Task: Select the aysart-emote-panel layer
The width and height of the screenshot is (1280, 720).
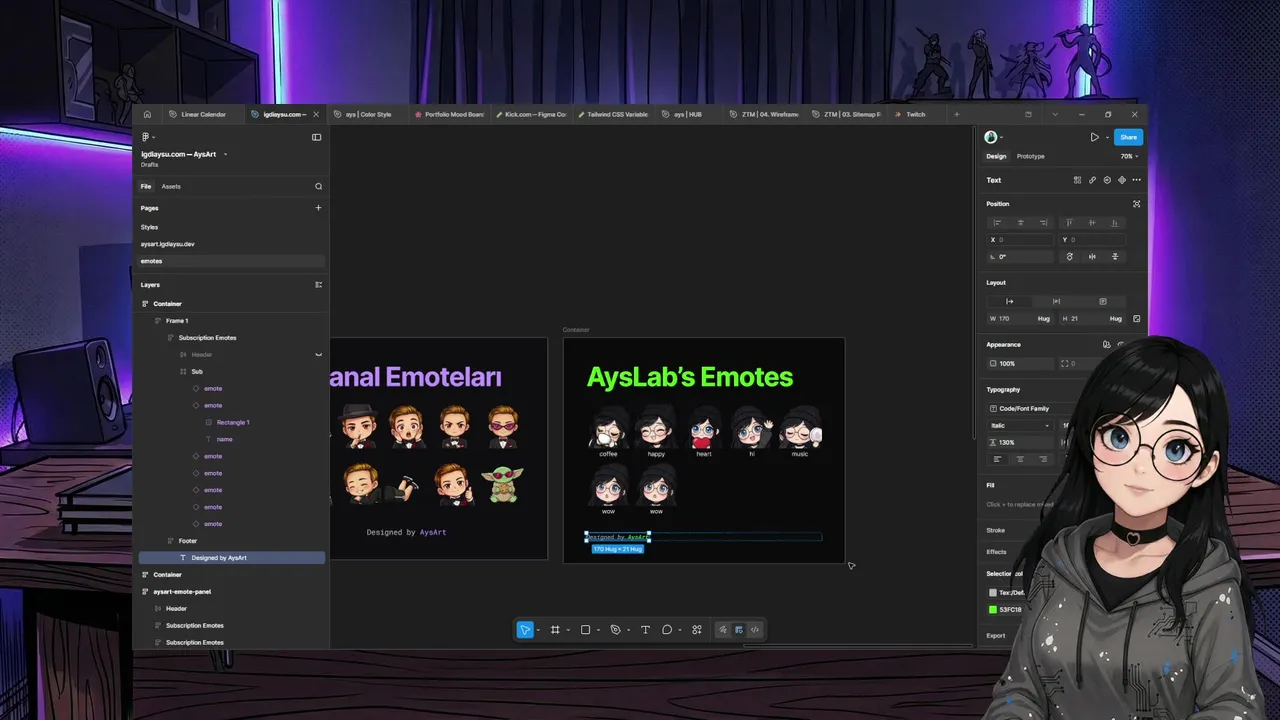Action: [182, 592]
